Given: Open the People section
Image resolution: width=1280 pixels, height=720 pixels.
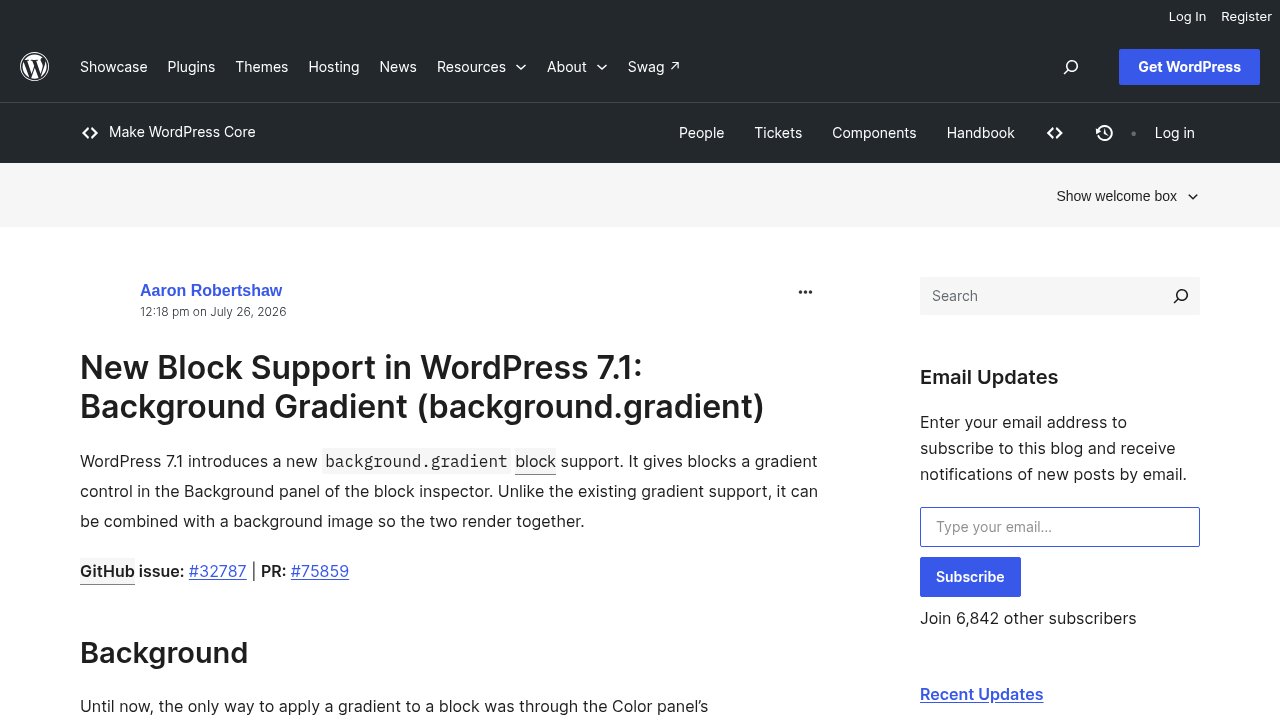Looking at the screenshot, I should click(x=701, y=133).
